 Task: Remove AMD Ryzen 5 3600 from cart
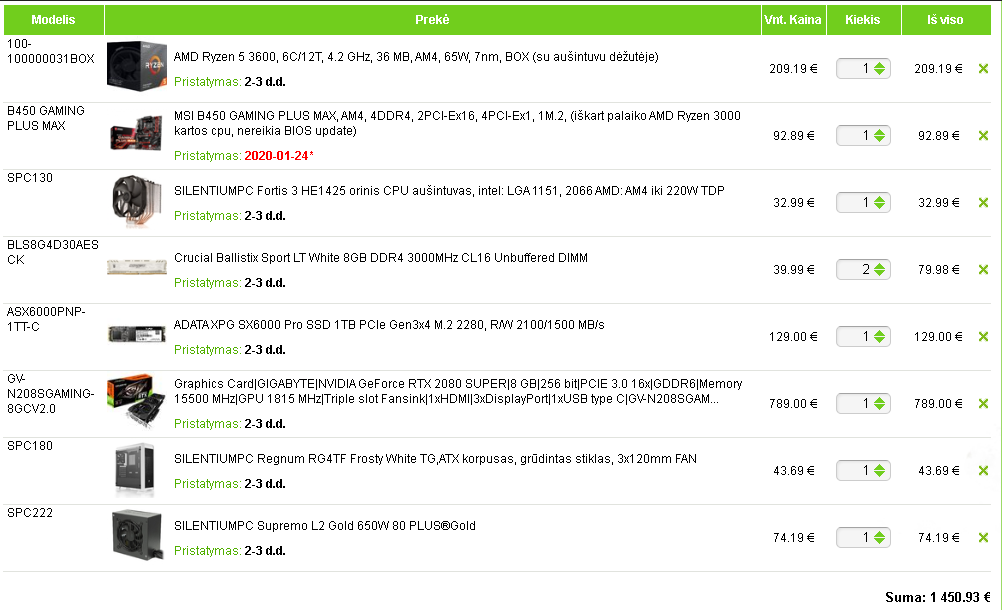tap(983, 69)
